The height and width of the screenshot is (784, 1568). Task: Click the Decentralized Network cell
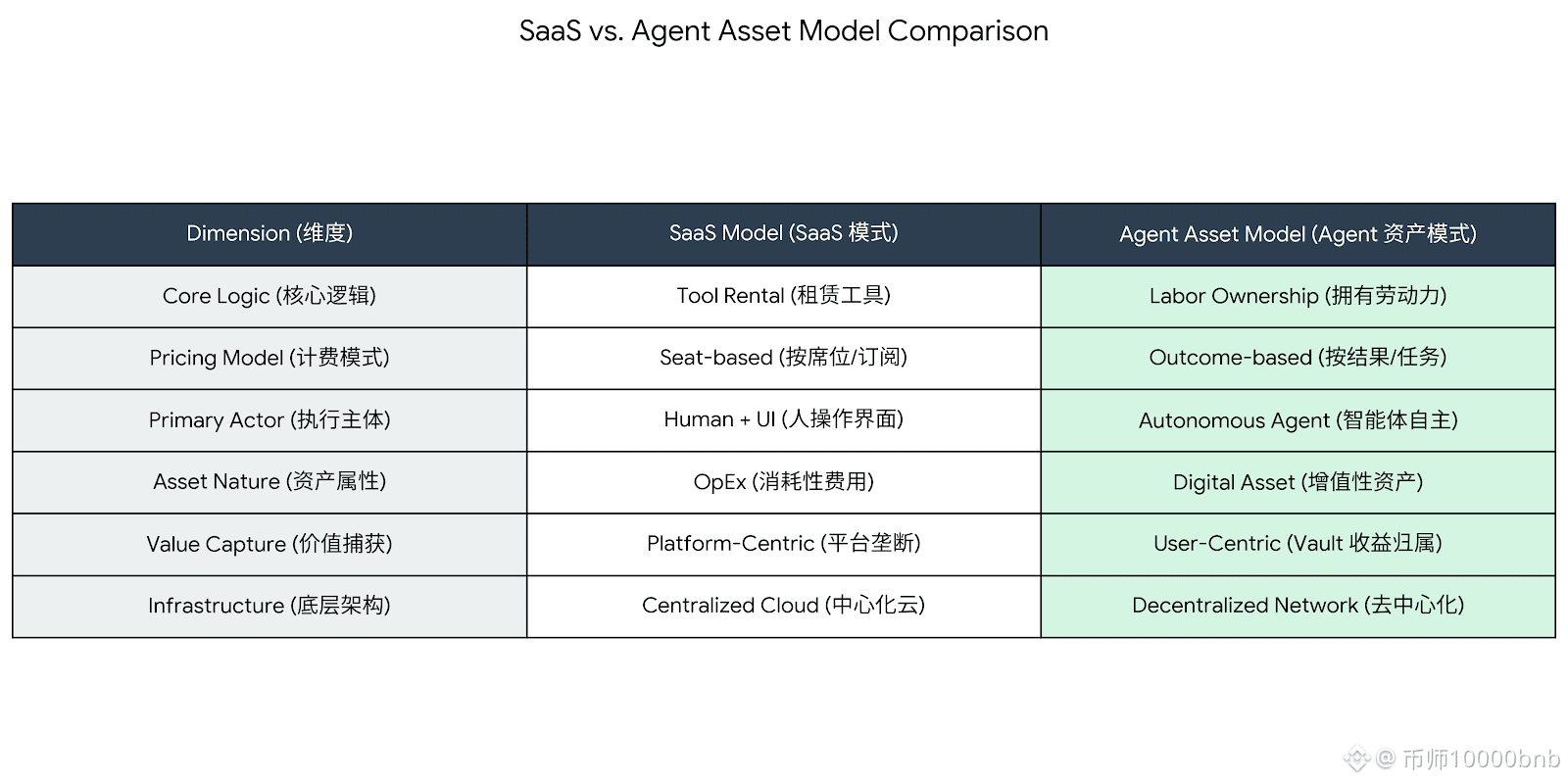[x=1298, y=606]
